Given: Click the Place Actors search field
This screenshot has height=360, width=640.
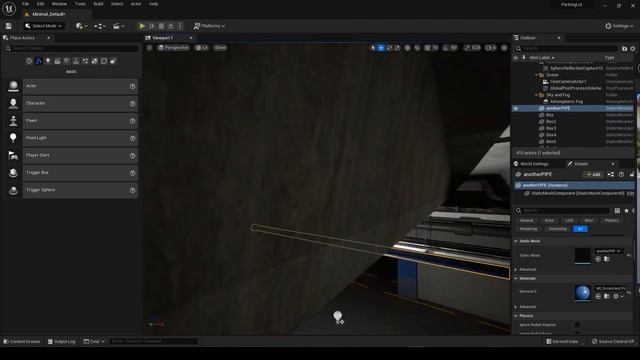Looking at the screenshot, I should 71,49.
